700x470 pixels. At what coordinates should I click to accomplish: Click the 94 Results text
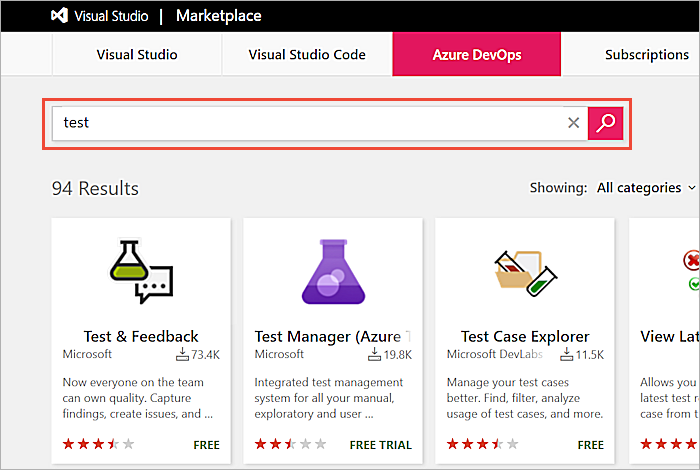(95, 188)
